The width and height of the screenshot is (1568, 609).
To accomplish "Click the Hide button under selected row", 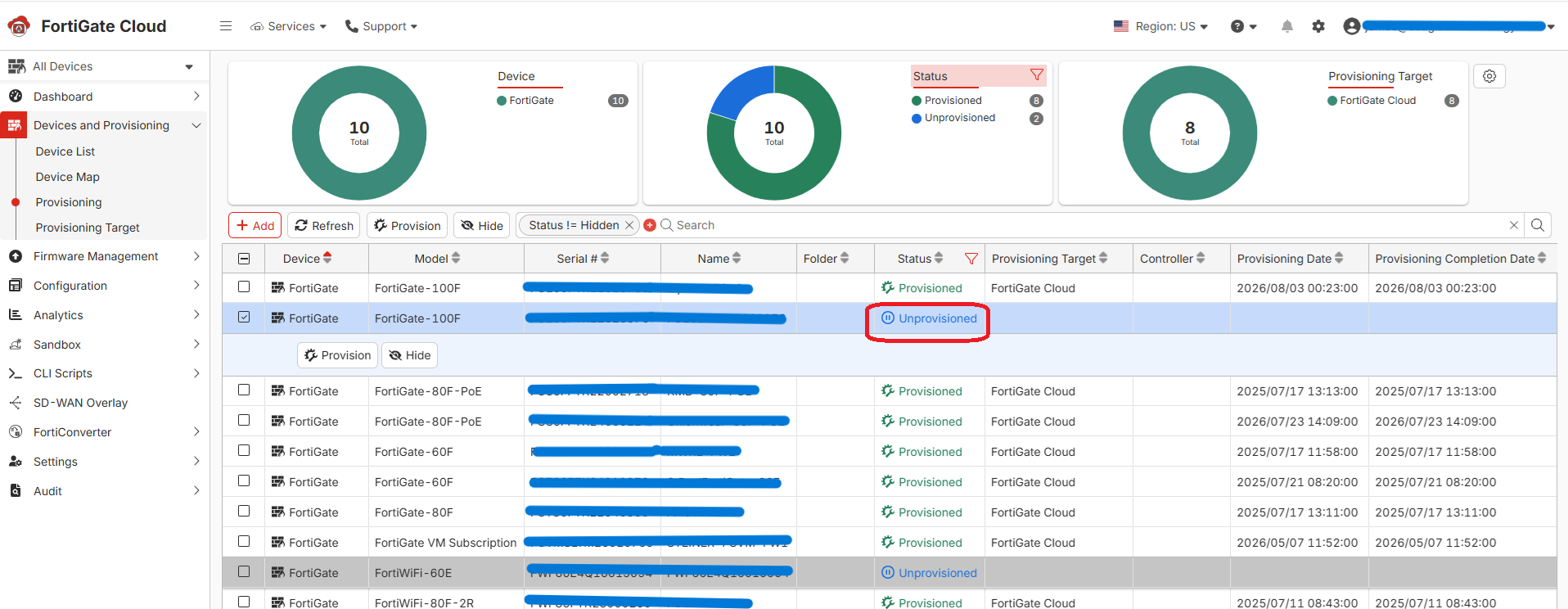I will click(x=410, y=355).
